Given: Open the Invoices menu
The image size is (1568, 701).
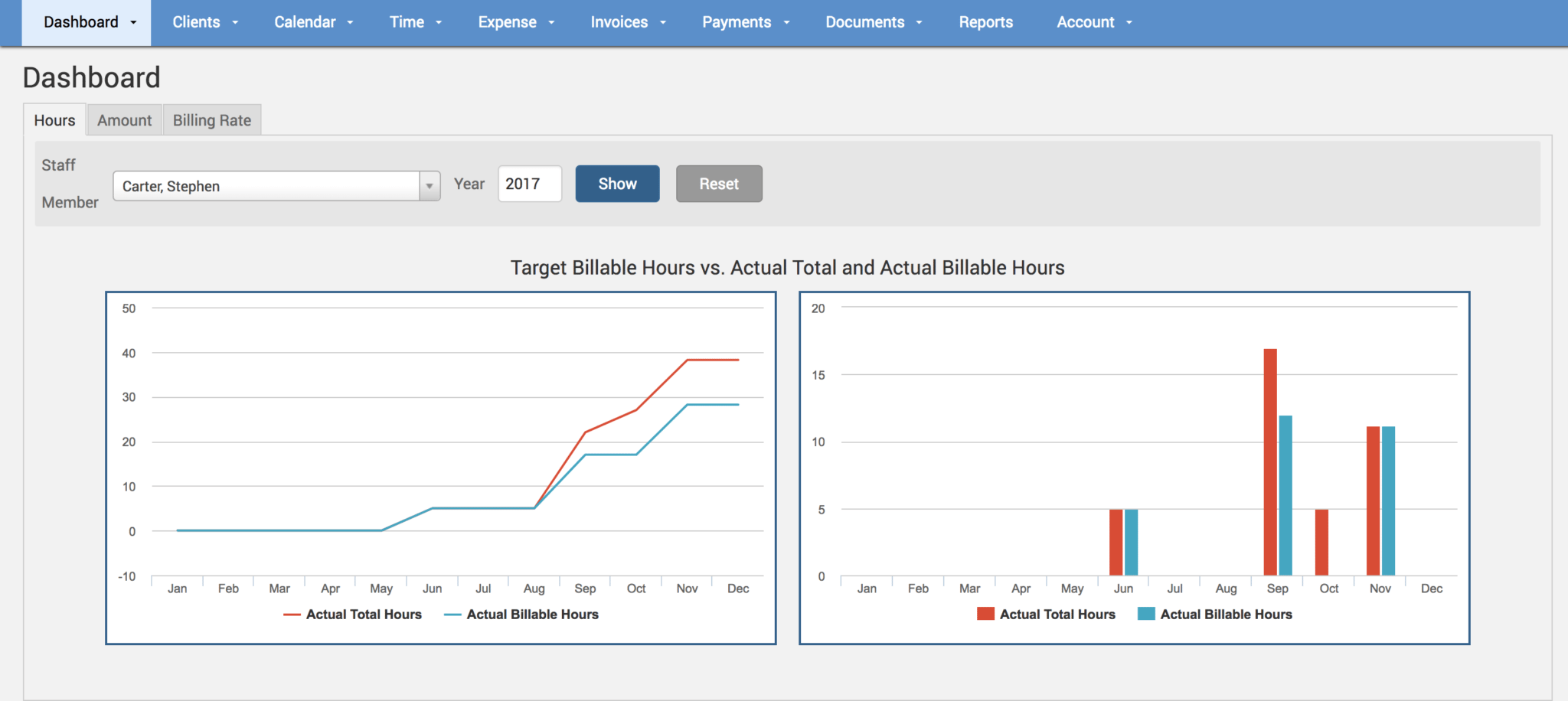Looking at the screenshot, I should point(628,22).
